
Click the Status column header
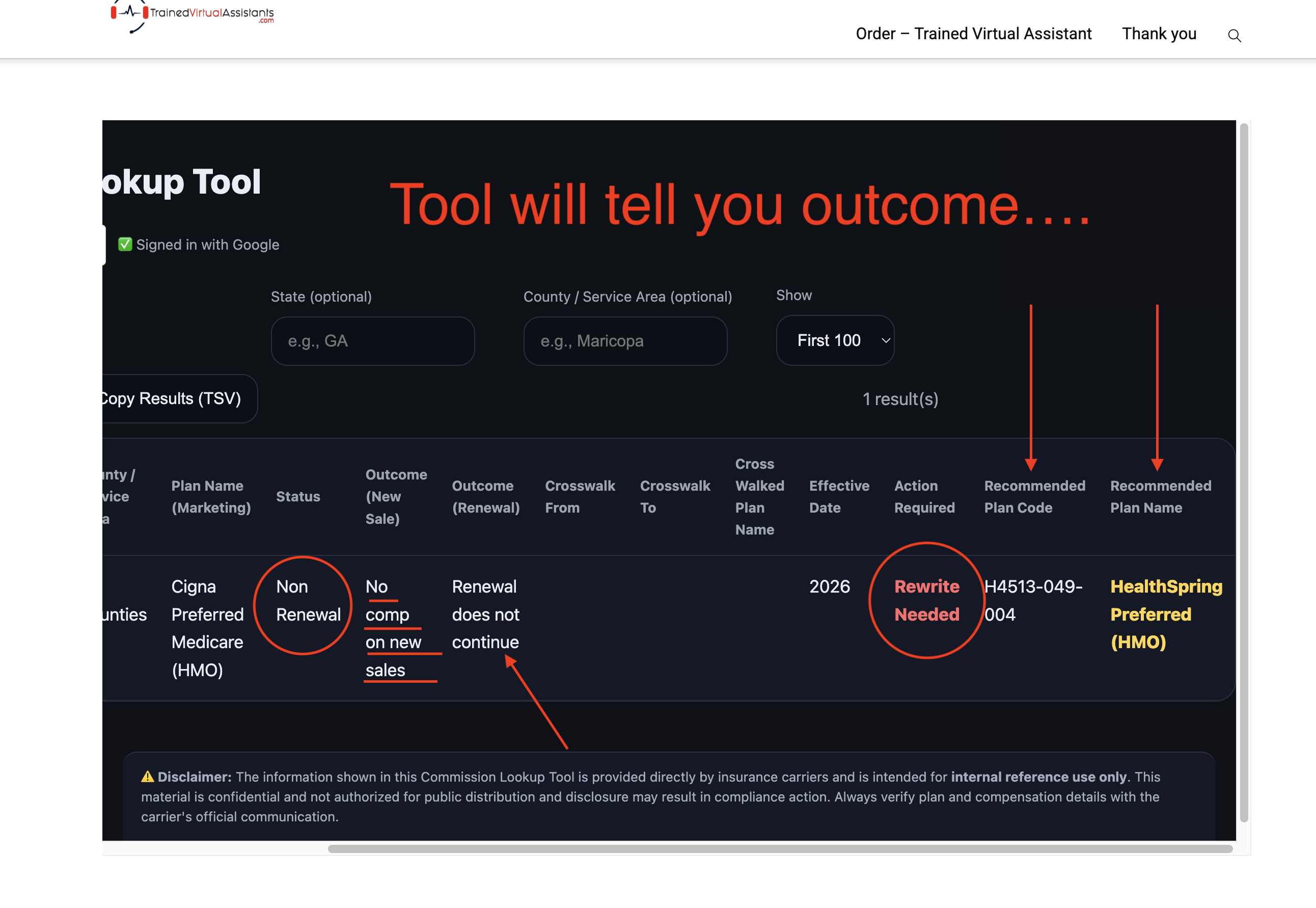[298, 497]
